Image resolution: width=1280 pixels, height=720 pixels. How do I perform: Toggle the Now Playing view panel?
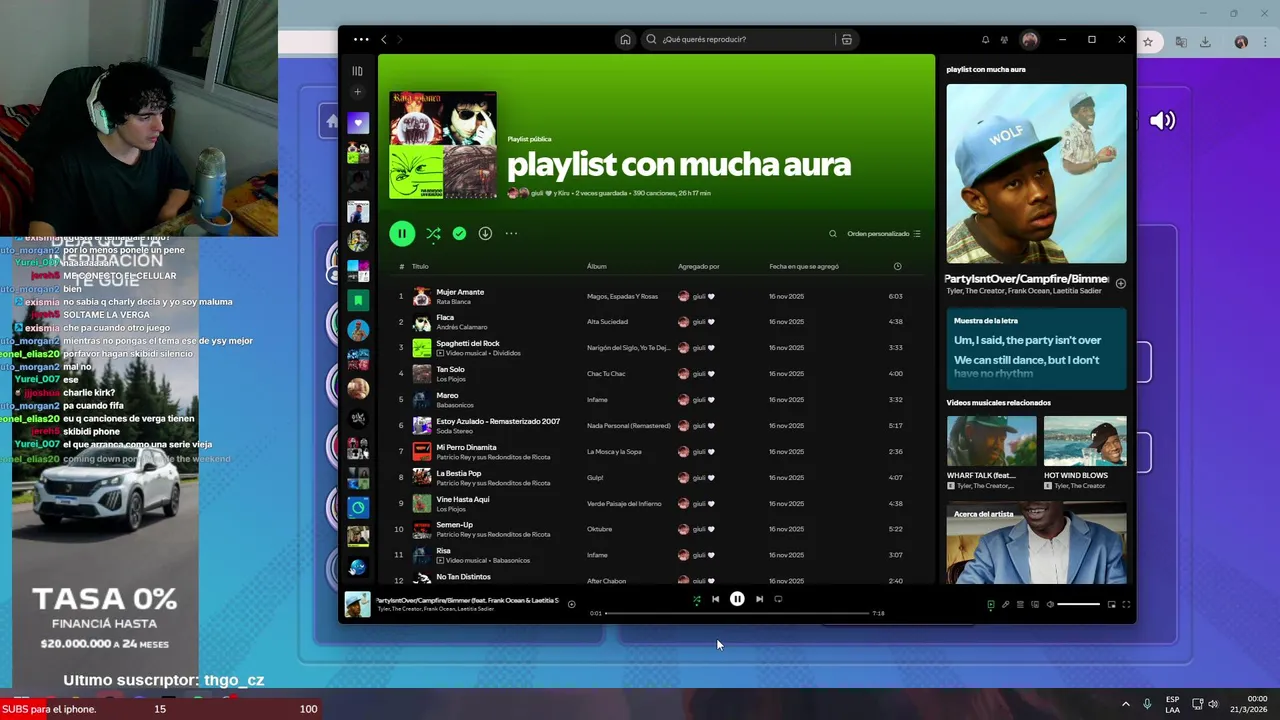[x=990, y=605]
